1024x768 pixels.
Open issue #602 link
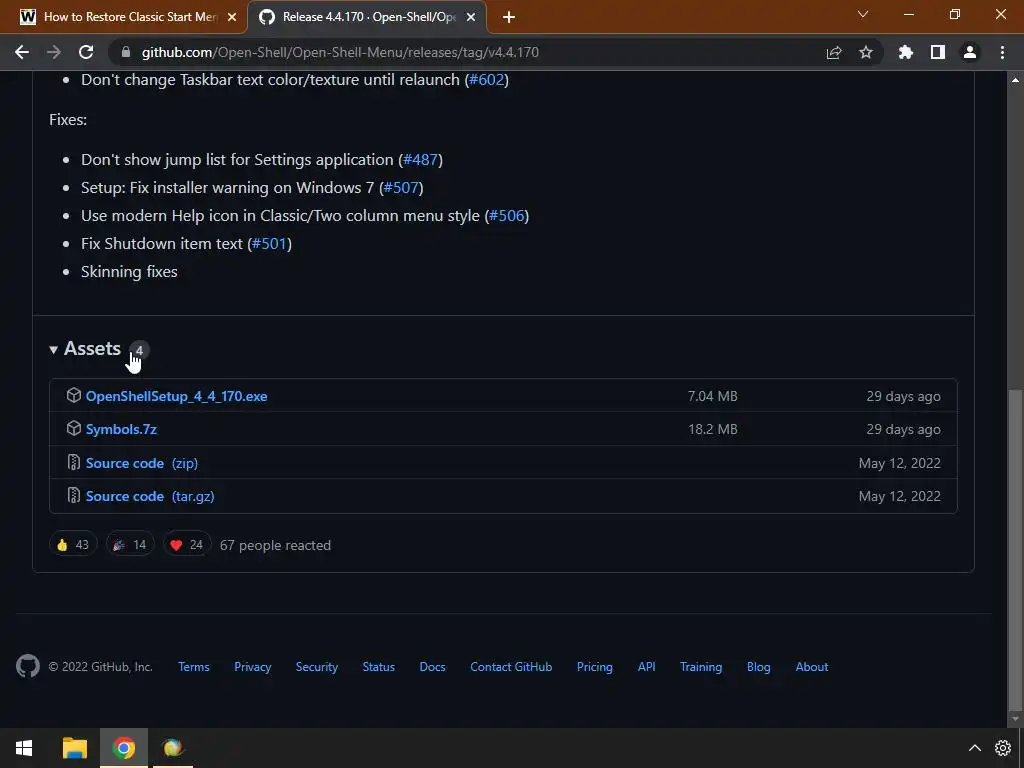pos(487,80)
